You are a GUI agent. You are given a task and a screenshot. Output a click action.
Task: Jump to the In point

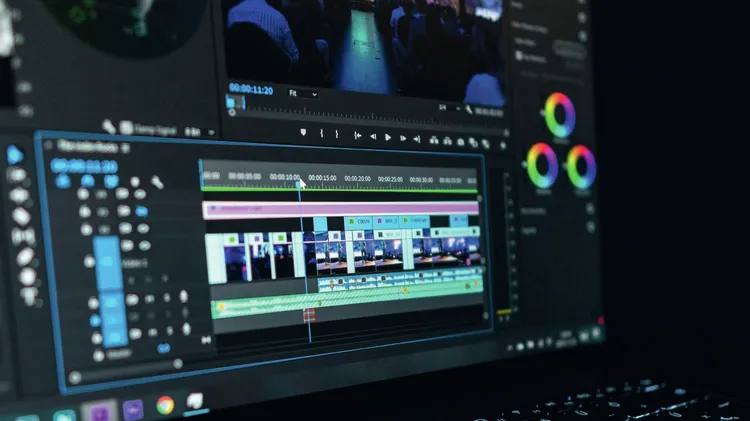click(357, 136)
